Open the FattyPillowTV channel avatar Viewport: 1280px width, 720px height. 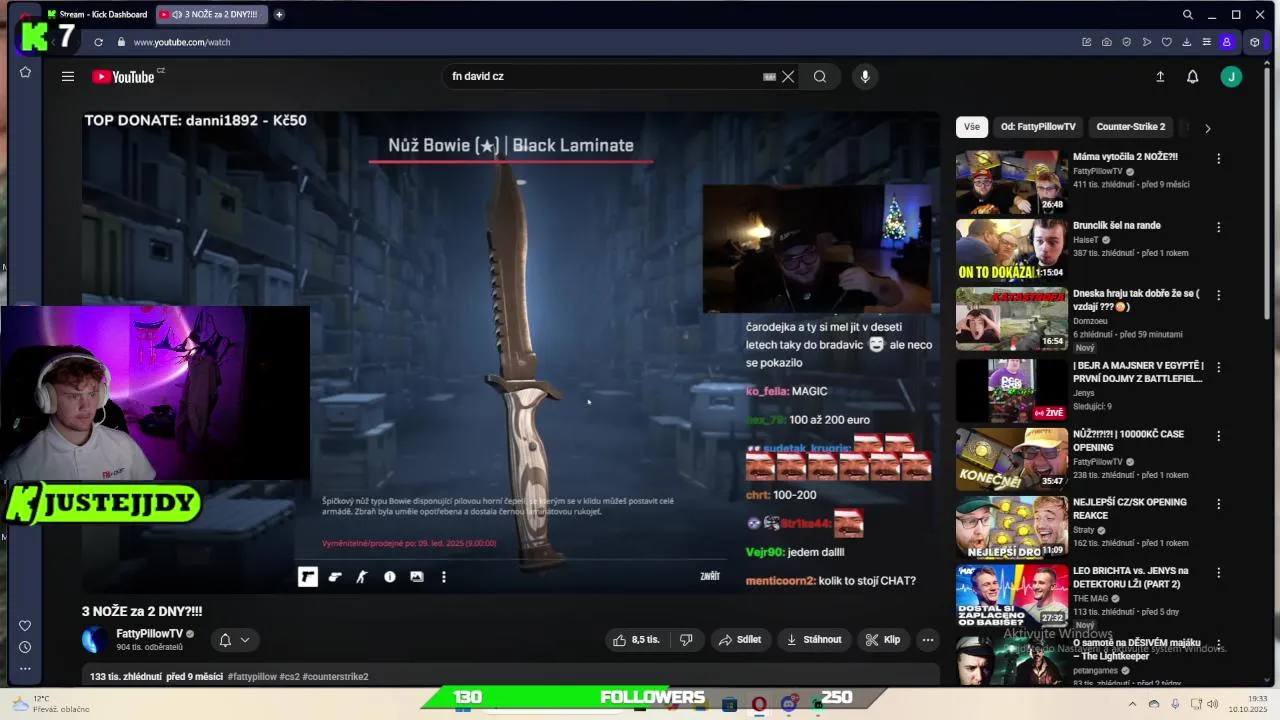(x=95, y=640)
